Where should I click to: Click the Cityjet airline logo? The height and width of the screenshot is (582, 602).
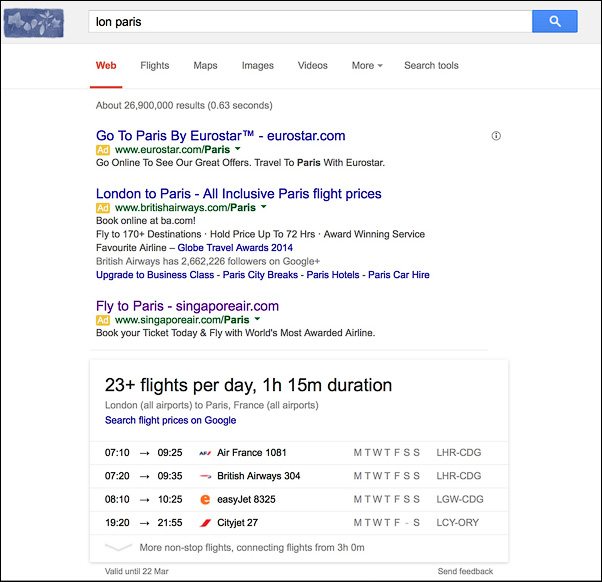click(x=205, y=523)
